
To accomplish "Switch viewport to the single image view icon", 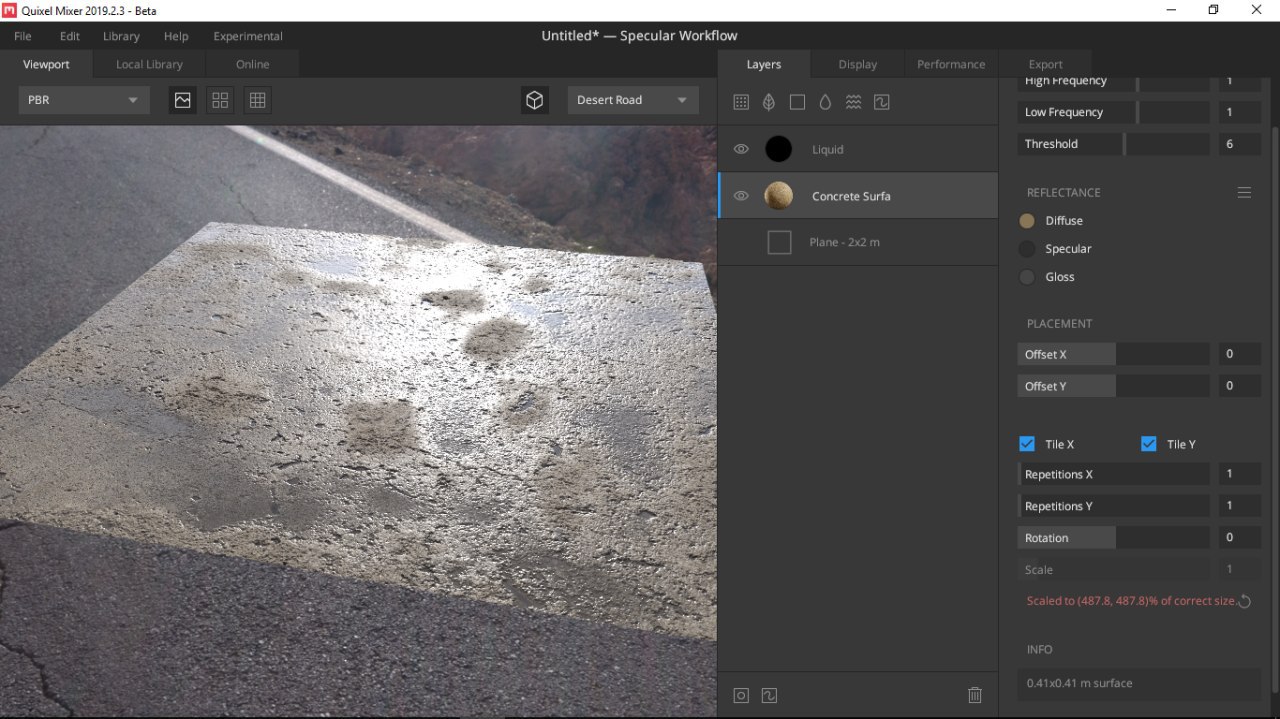I will (x=183, y=100).
